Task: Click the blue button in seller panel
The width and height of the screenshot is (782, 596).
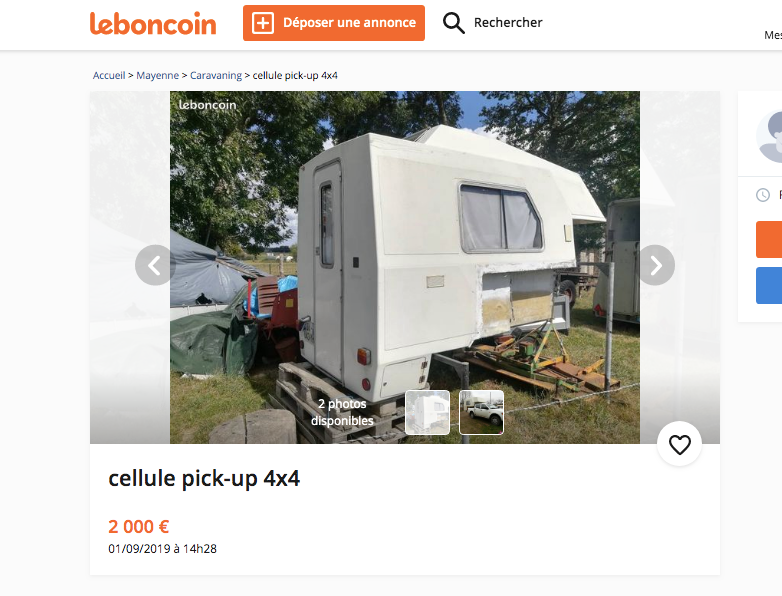Action: 769,285
